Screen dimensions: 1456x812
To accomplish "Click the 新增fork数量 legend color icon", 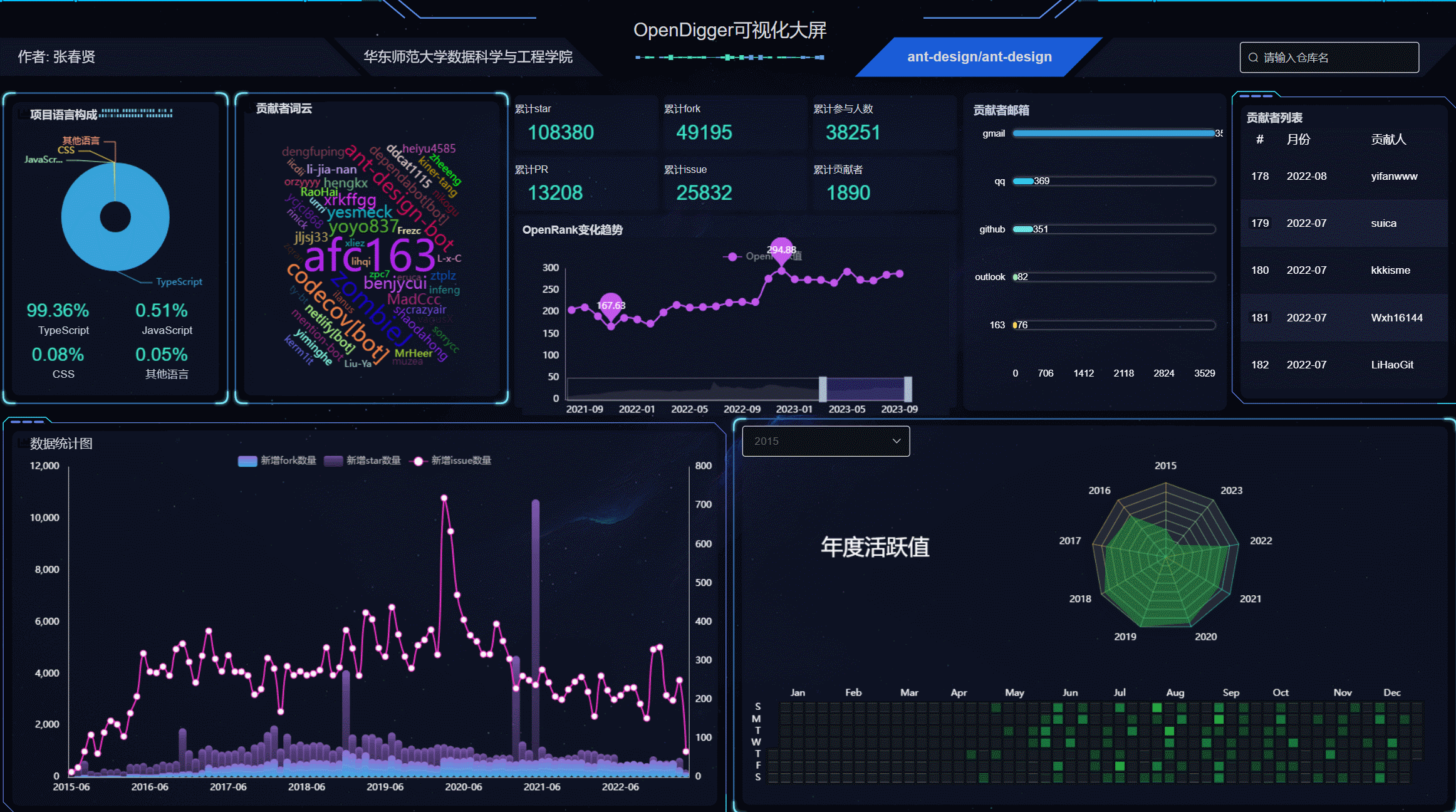I will [247, 461].
